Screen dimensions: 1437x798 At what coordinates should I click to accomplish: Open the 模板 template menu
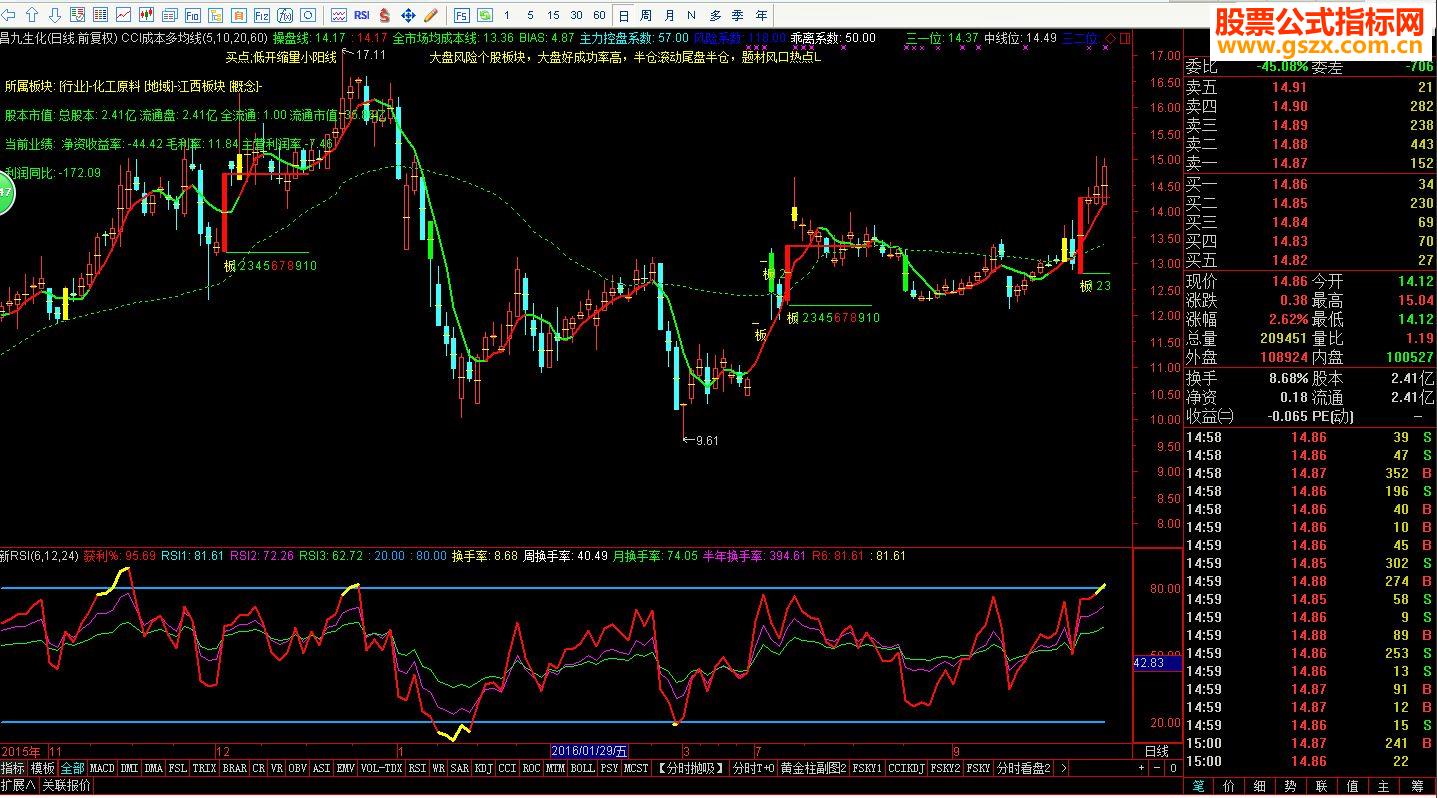tap(42, 768)
